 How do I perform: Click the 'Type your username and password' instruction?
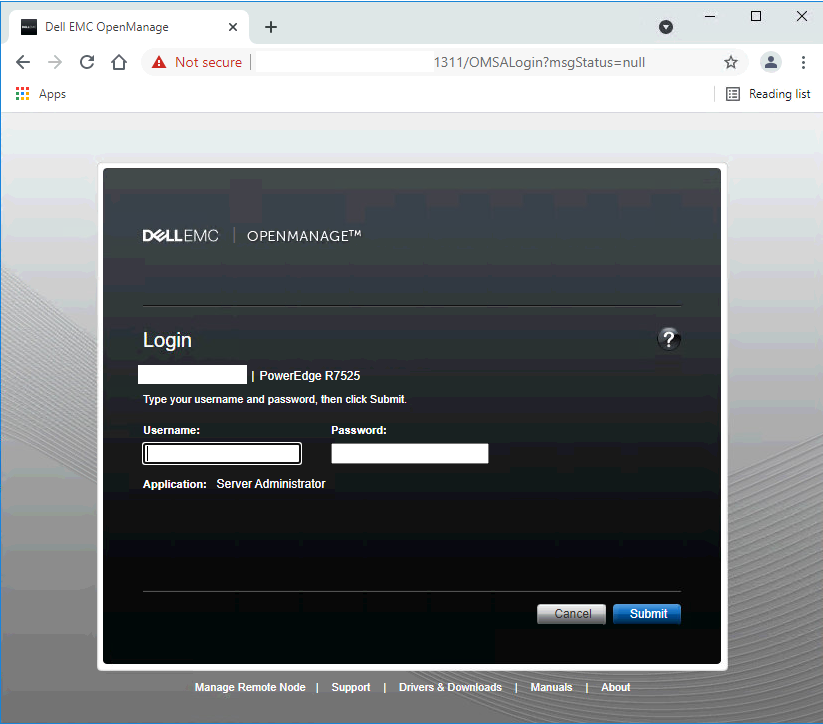(x=275, y=400)
